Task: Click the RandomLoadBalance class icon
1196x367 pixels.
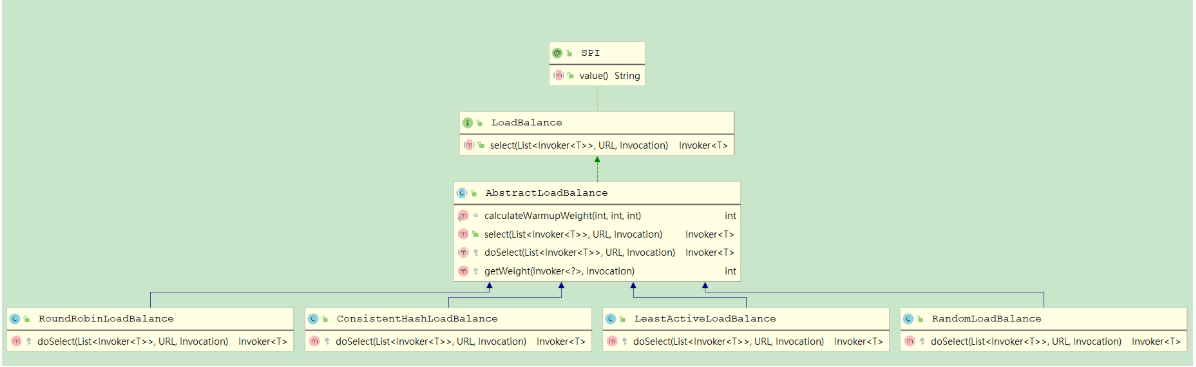Action: (908, 318)
